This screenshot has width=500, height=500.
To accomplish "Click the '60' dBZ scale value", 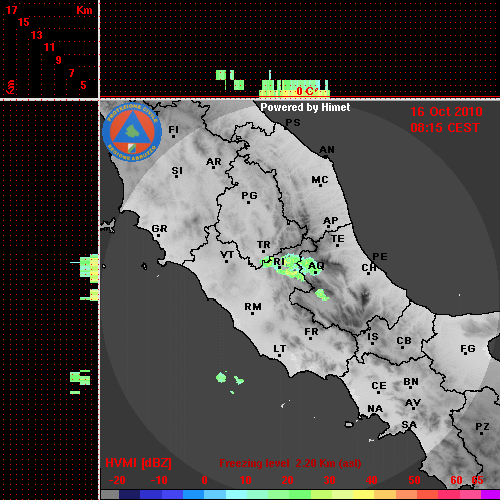I will pyautogui.click(x=456, y=480).
